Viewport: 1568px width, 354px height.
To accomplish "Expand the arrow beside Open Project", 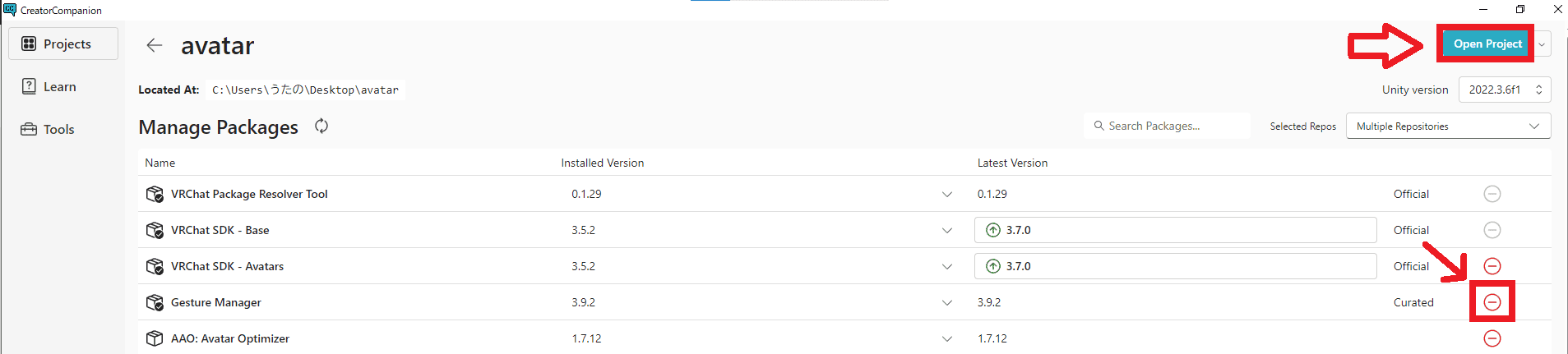I will point(1542,44).
